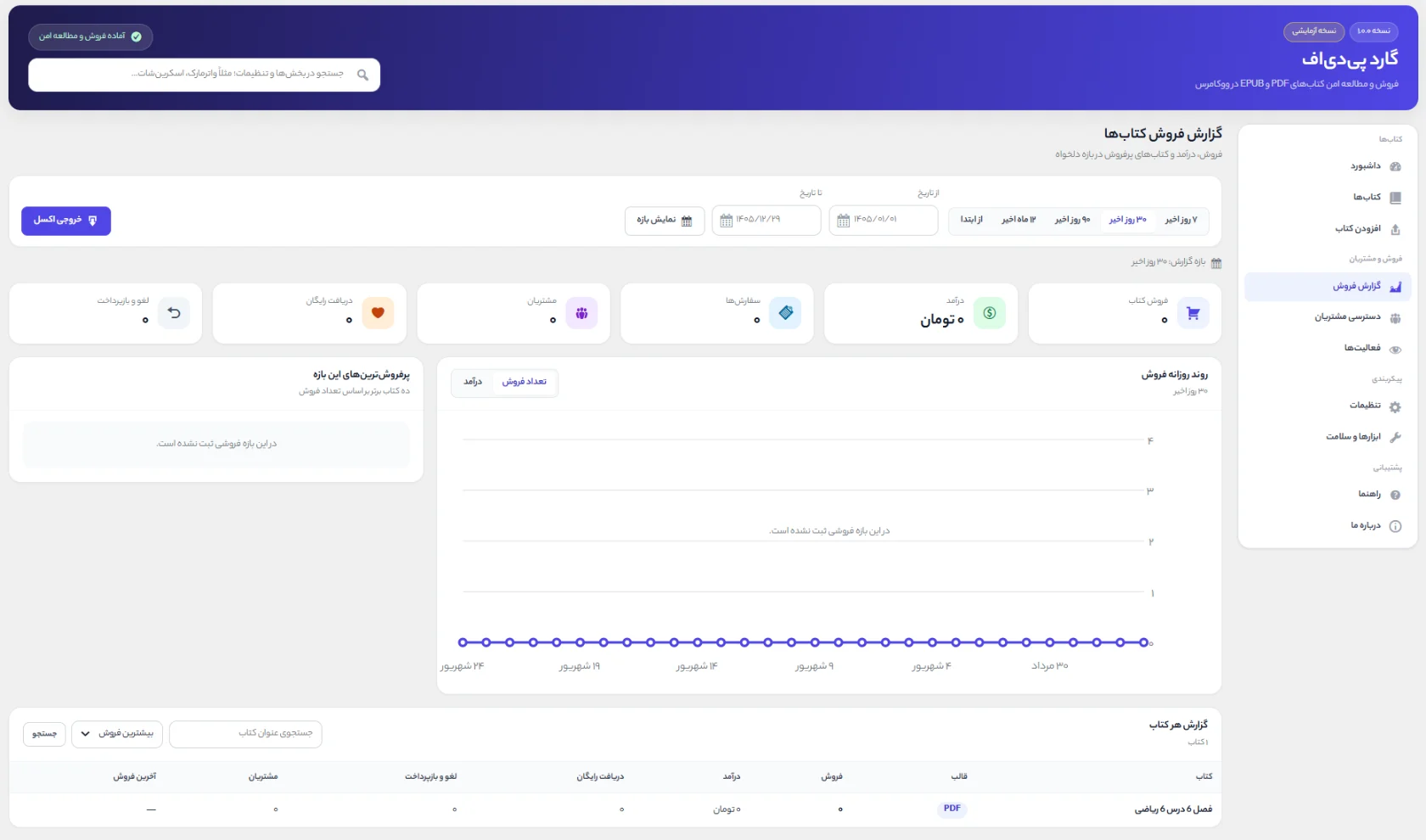Click the فعالیت‌ها eye icon
This screenshot has height=840, width=1426.
coord(1395,349)
